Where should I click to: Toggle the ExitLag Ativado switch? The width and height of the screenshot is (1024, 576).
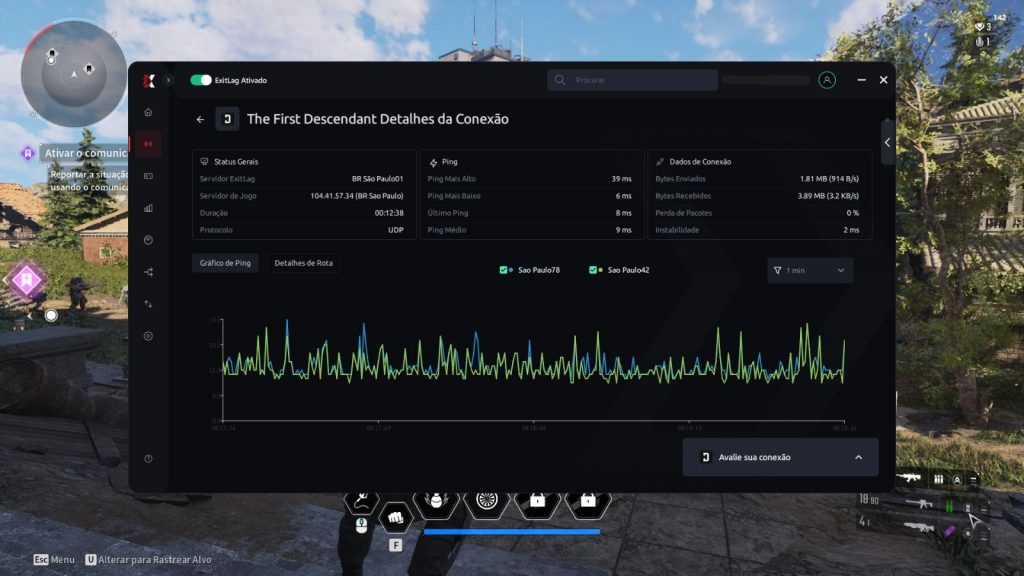point(200,80)
